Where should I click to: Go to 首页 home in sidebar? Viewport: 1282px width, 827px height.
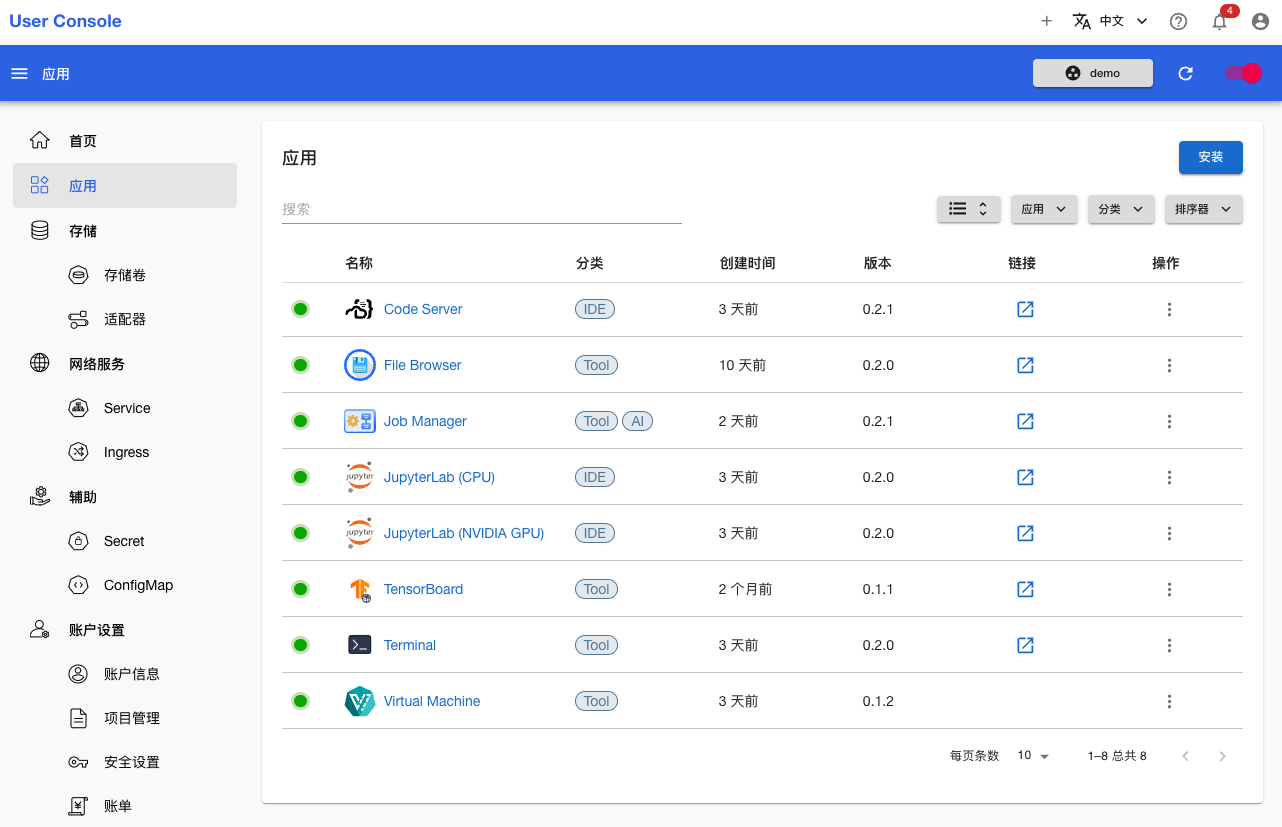(x=125, y=141)
